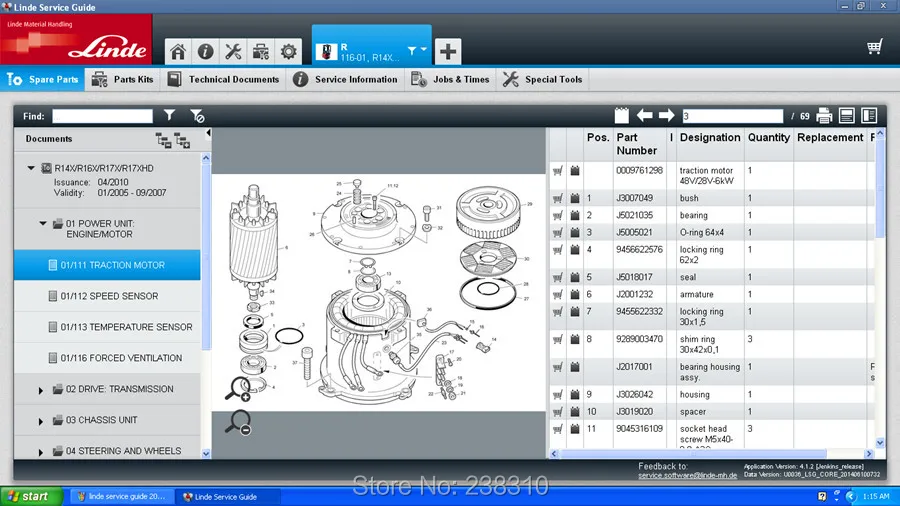The width and height of the screenshot is (900, 506).
Task: Open the shopping cart at top right
Action: coord(874,46)
